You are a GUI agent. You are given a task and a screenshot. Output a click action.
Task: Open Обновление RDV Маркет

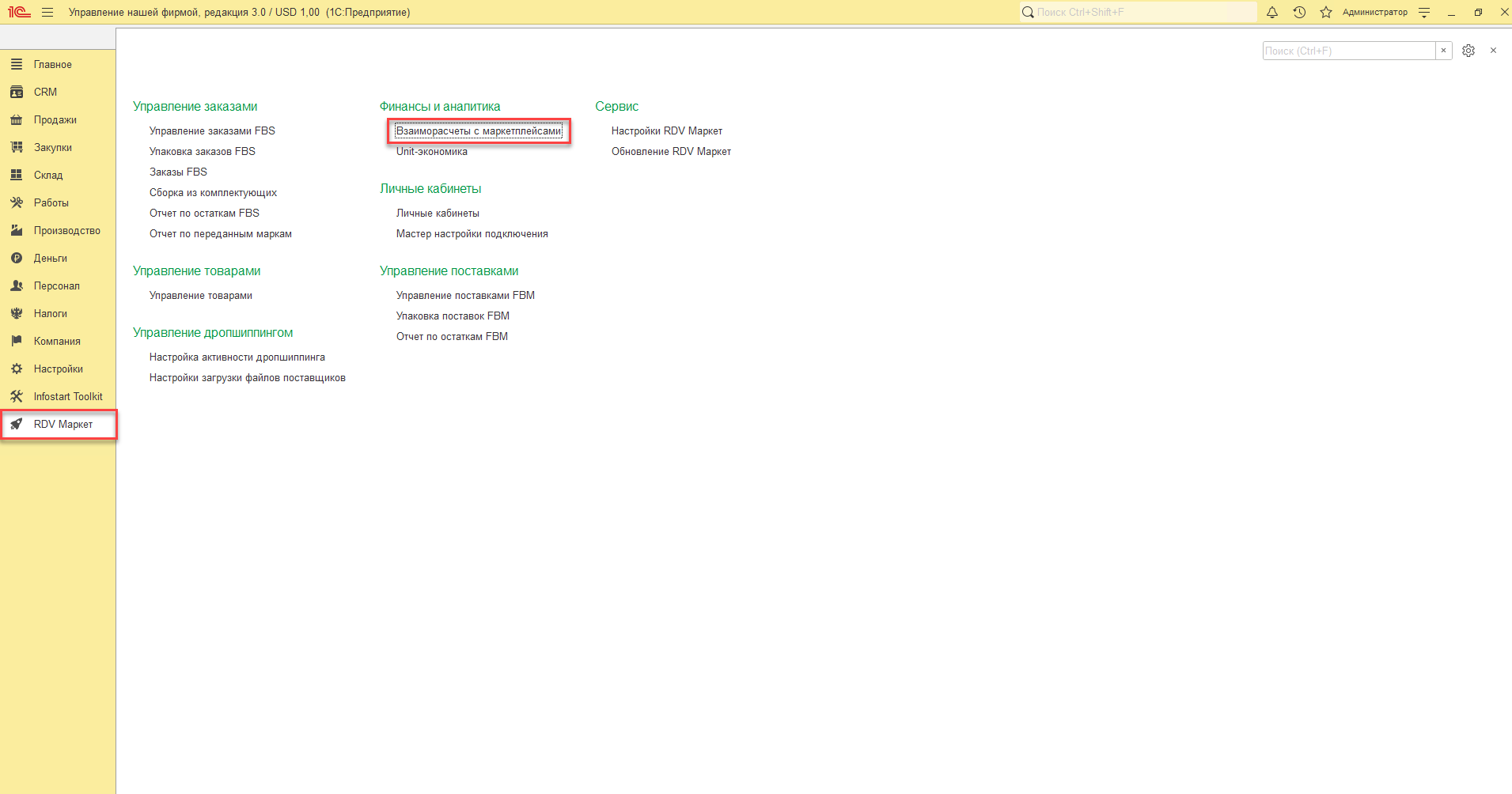pyautogui.click(x=671, y=151)
